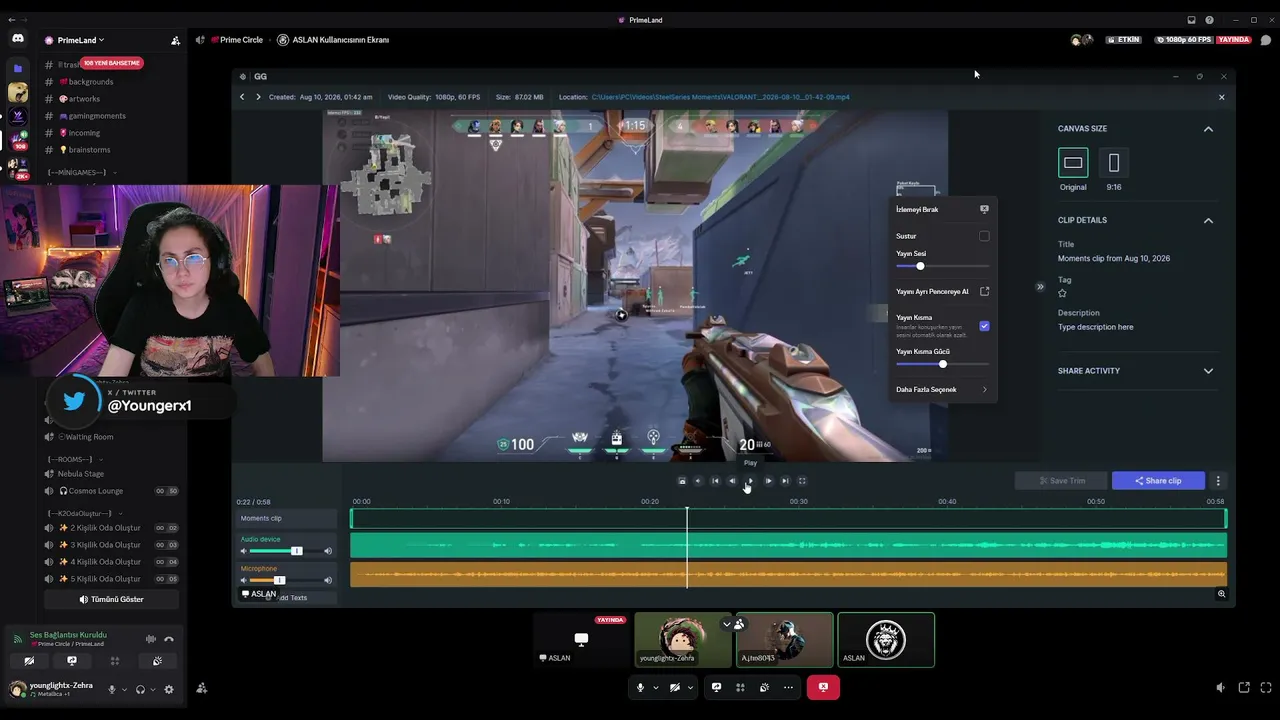Open noise suppression waveform icon
Image resolution: width=1280 pixels, height=720 pixels.
151,639
